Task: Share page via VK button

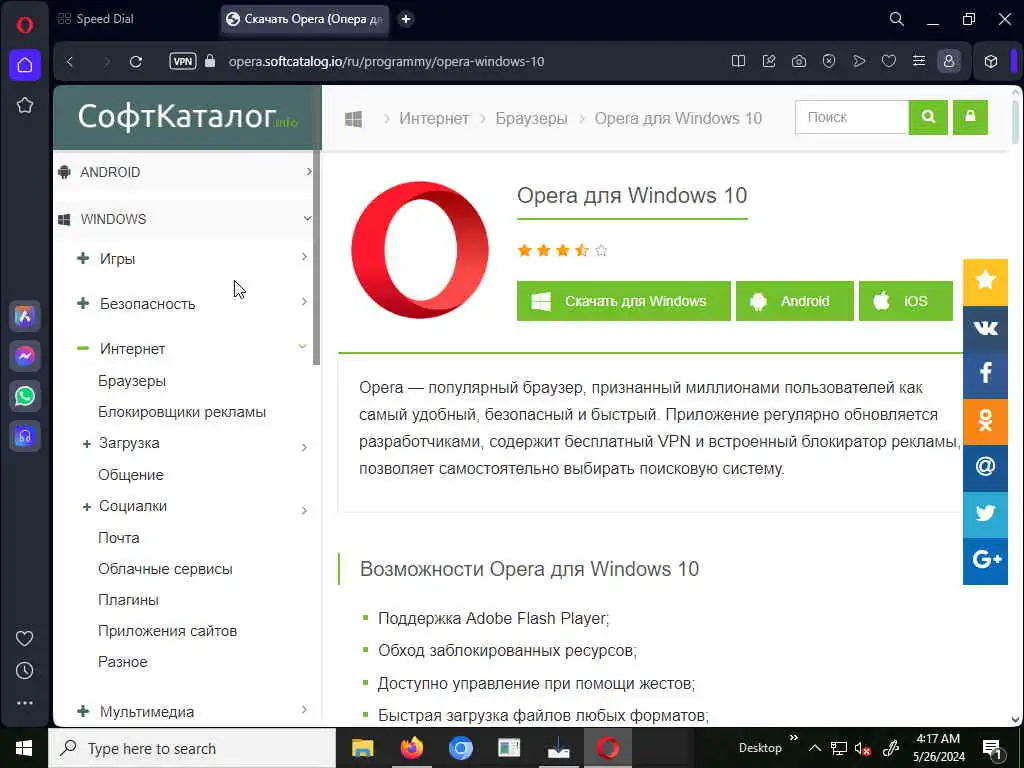Action: point(985,328)
